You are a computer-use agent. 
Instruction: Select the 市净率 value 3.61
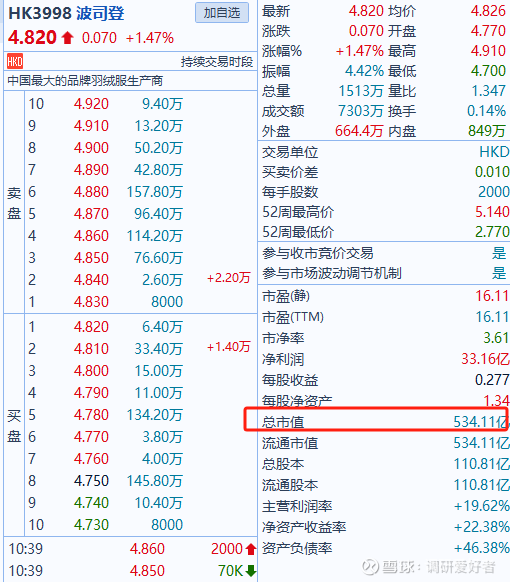pyautogui.click(x=496, y=338)
